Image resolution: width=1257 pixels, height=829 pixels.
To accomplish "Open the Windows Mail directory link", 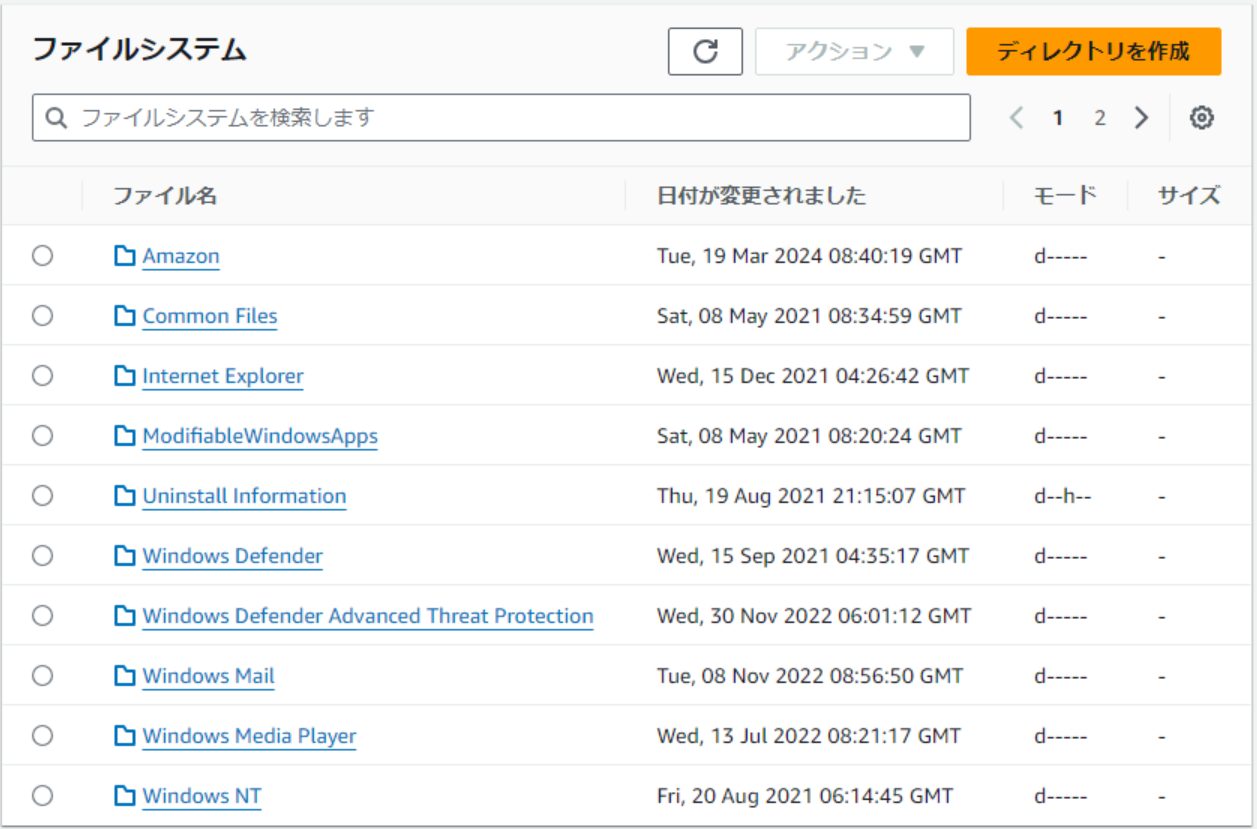I will point(209,676).
